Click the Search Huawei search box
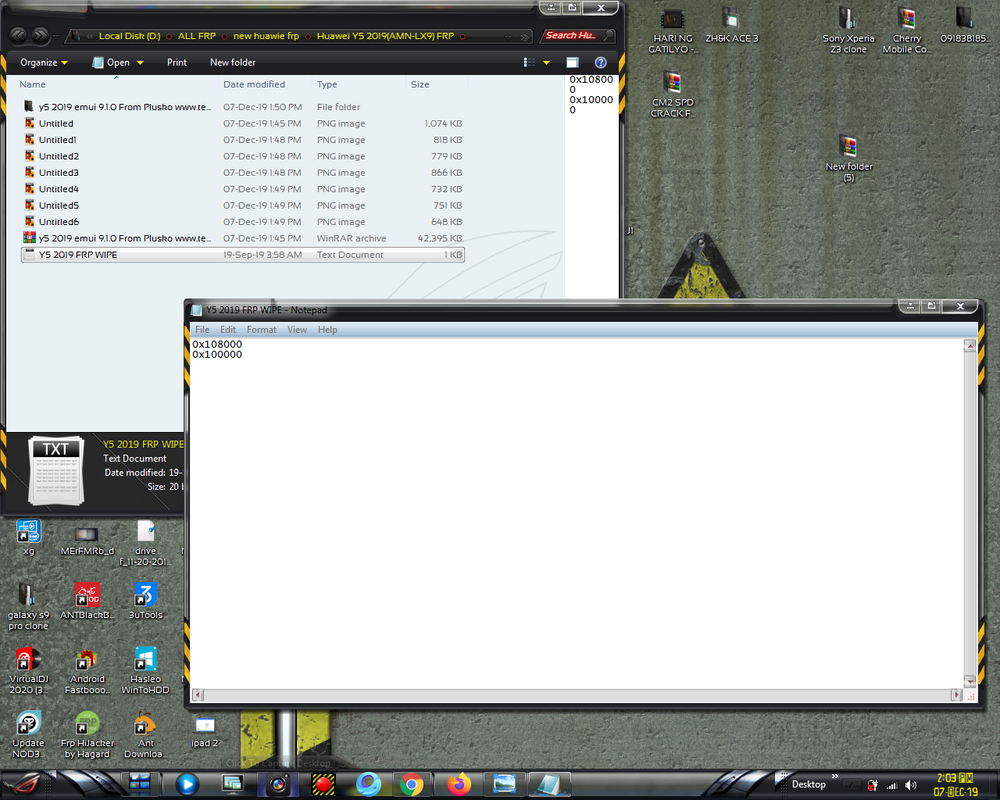 [577, 36]
